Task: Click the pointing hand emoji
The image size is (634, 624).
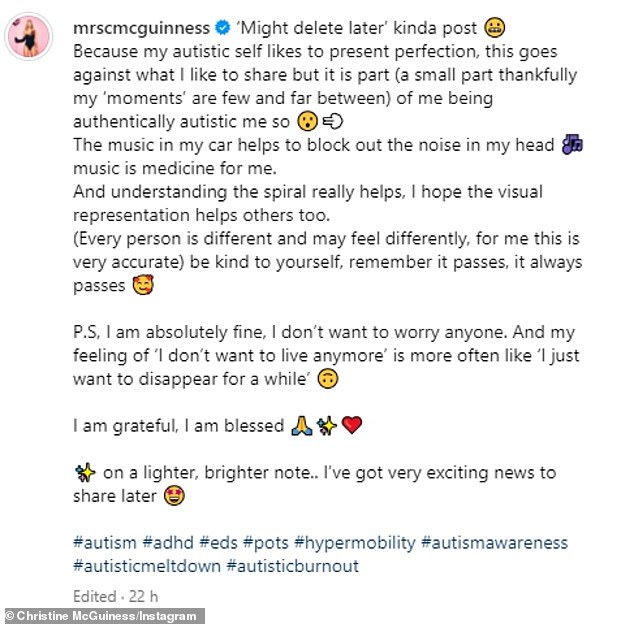Action: (333, 121)
